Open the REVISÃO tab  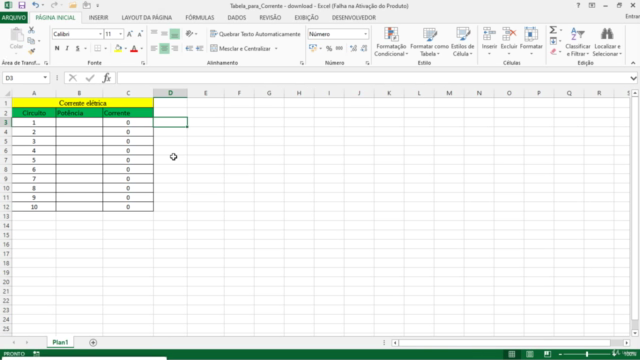[x=270, y=18]
